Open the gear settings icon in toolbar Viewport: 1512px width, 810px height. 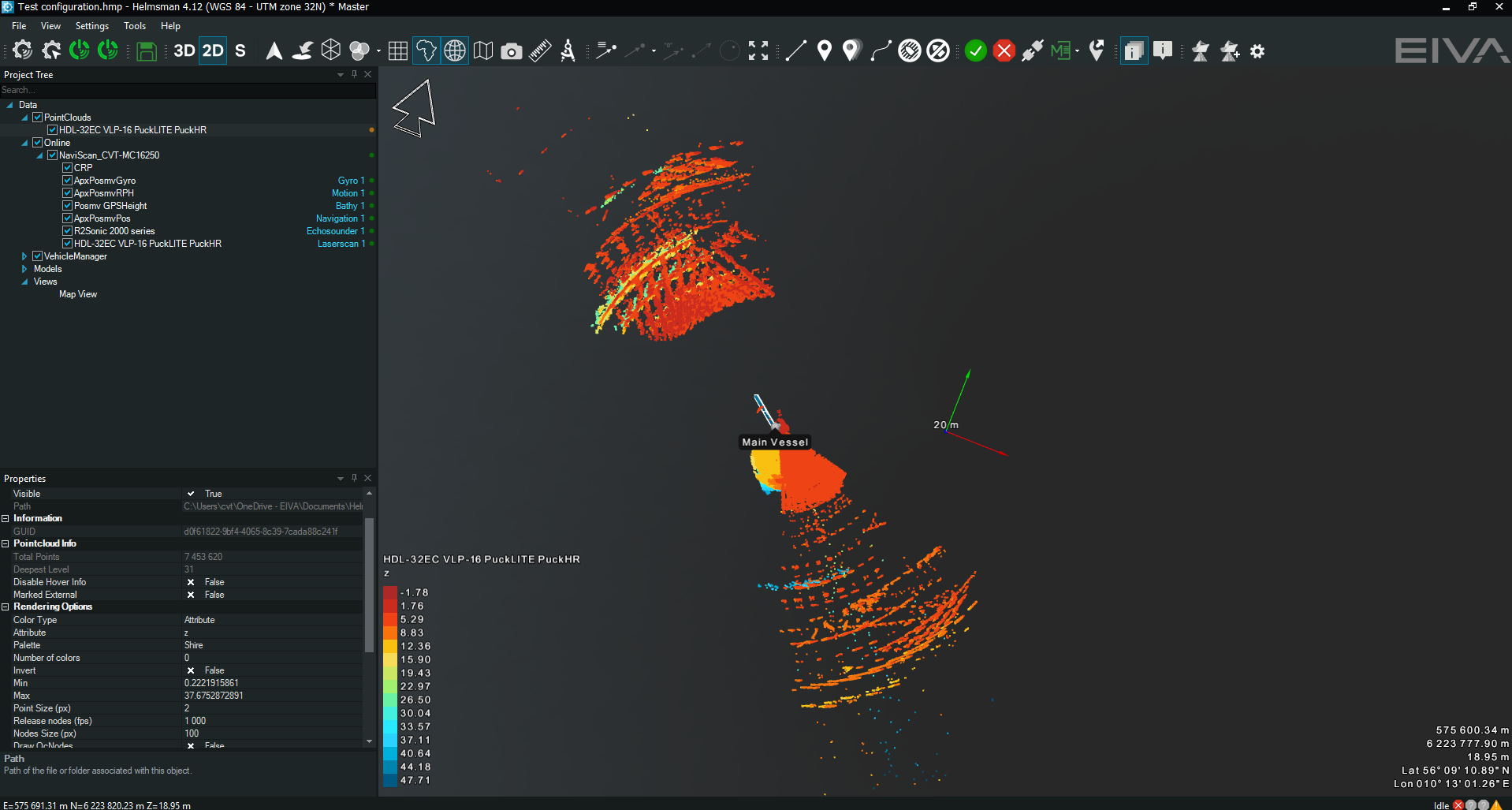point(1257,51)
